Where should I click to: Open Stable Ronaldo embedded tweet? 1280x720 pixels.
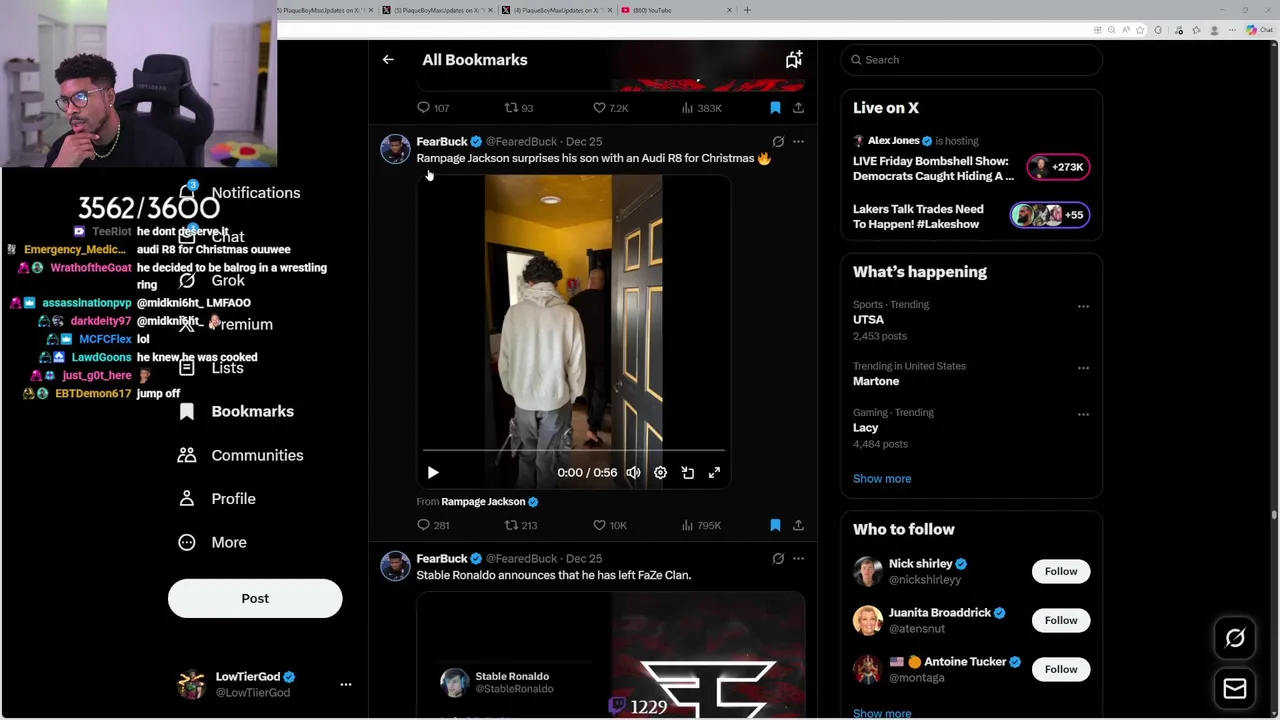[x=611, y=655]
